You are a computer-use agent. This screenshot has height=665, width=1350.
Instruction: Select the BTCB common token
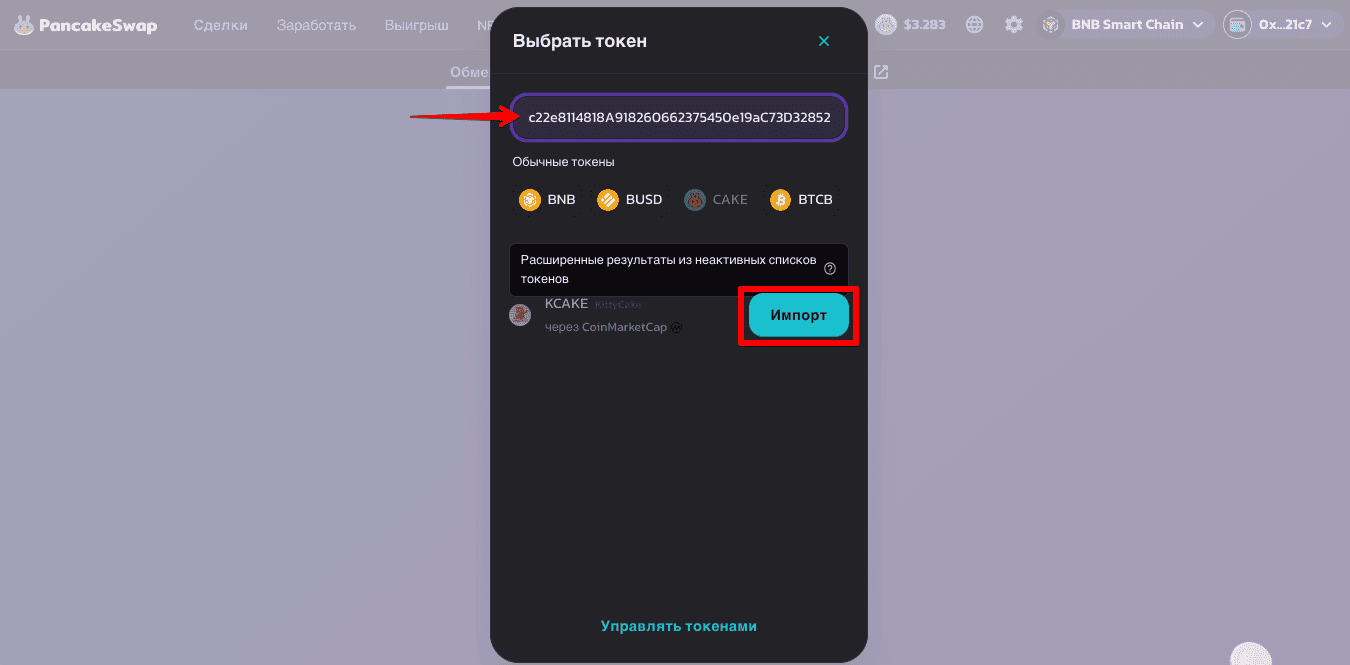(x=801, y=200)
